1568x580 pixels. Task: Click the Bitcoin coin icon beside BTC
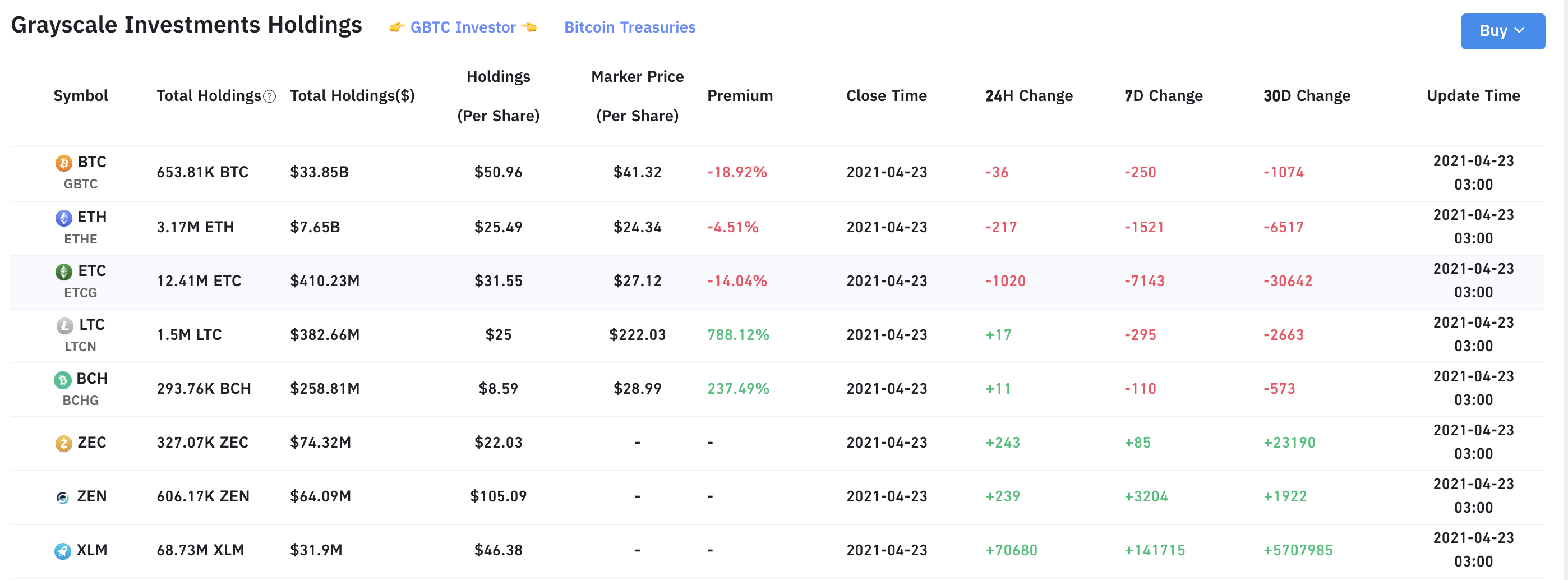coord(64,163)
